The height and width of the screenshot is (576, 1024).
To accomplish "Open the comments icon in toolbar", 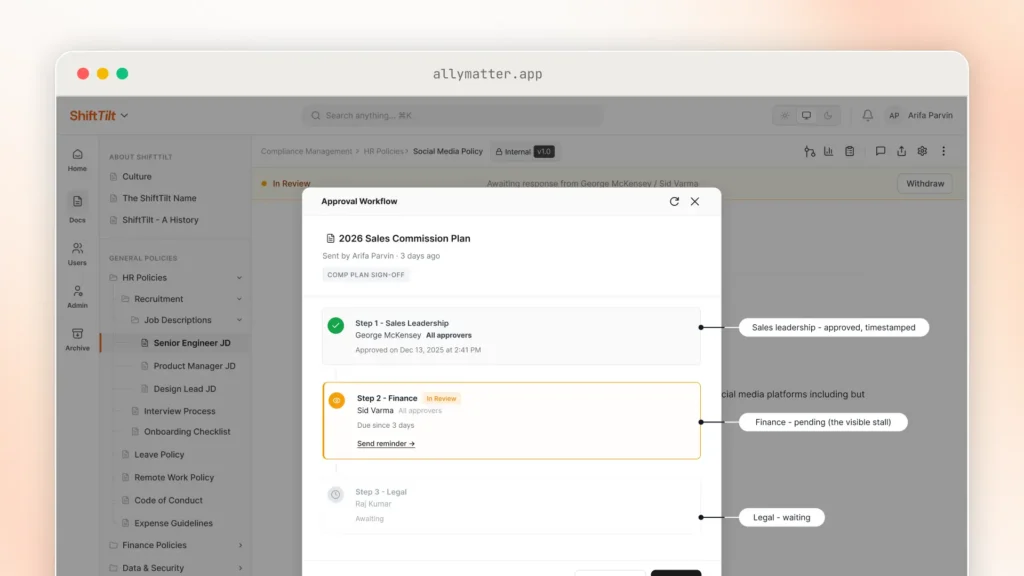I will [x=880, y=152].
